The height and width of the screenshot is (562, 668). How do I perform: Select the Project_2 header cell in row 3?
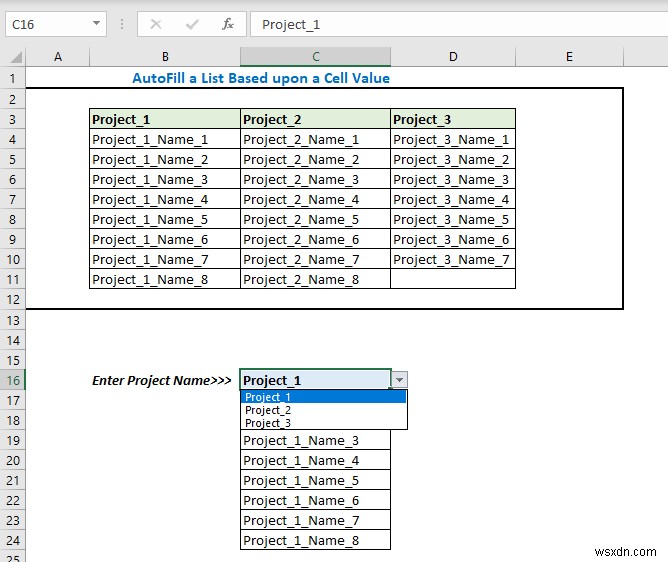(315, 119)
